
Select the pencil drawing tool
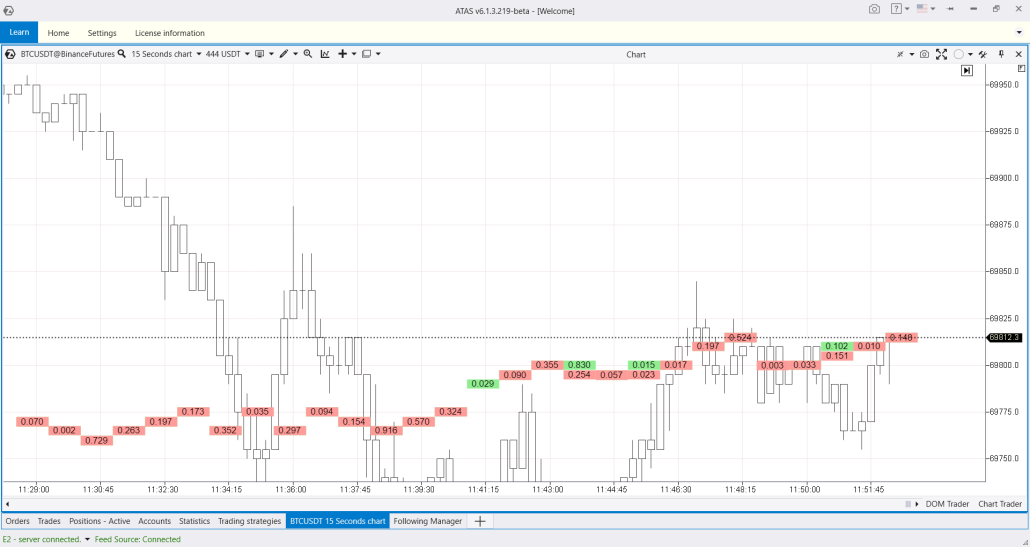(284, 54)
